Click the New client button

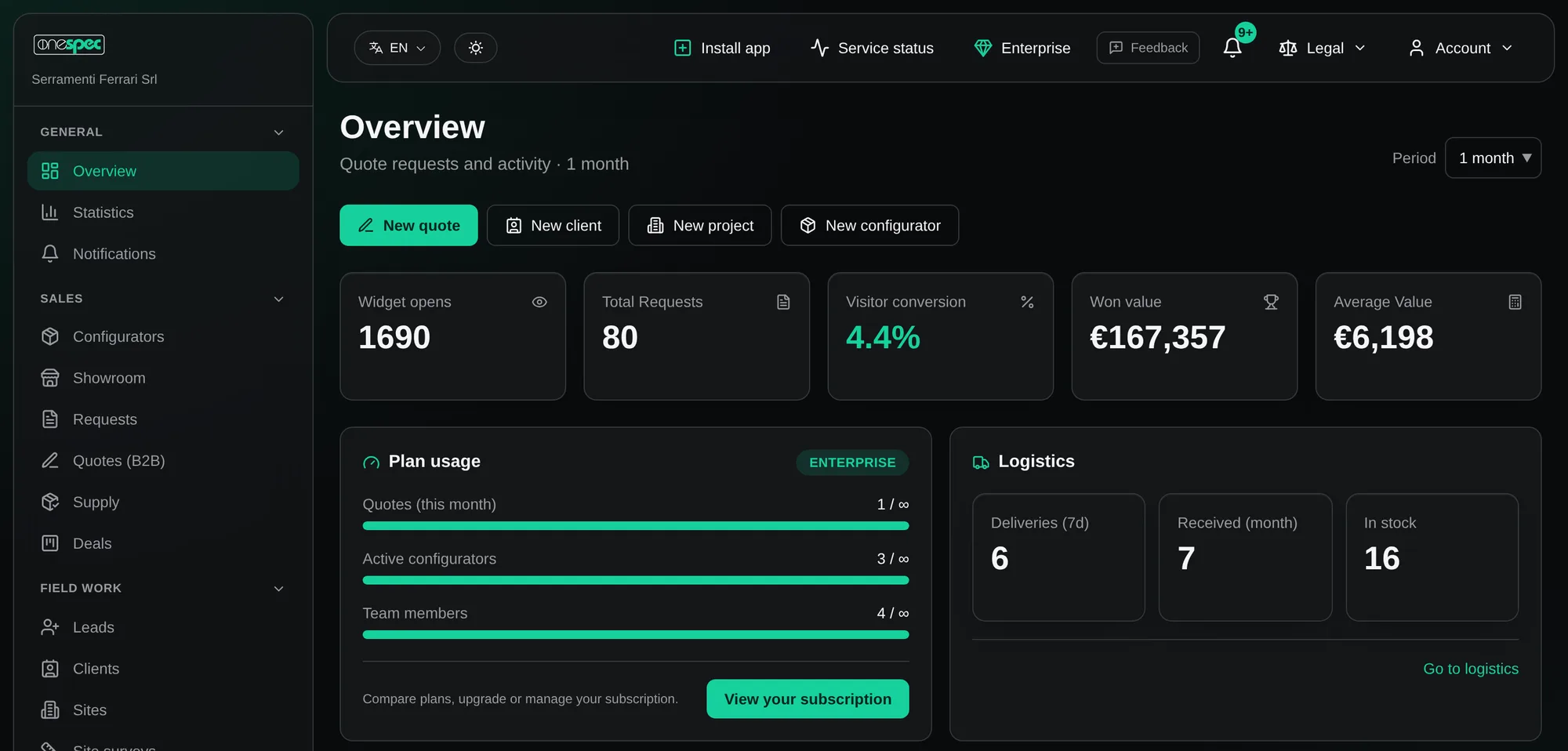(x=553, y=225)
